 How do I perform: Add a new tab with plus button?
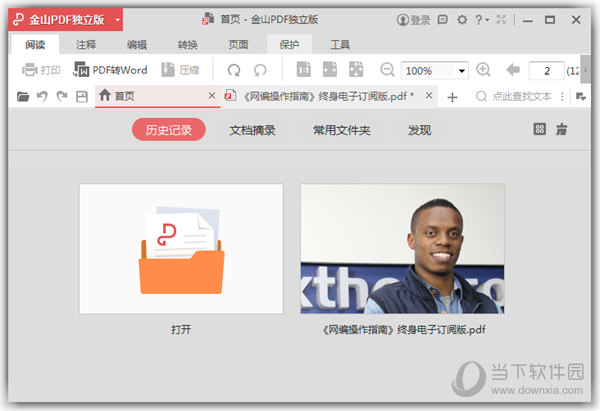(452, 96)
